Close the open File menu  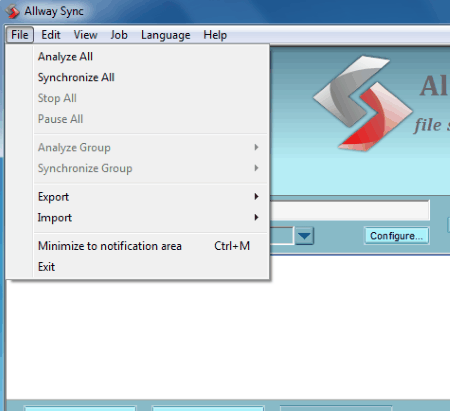click(20, 35)
